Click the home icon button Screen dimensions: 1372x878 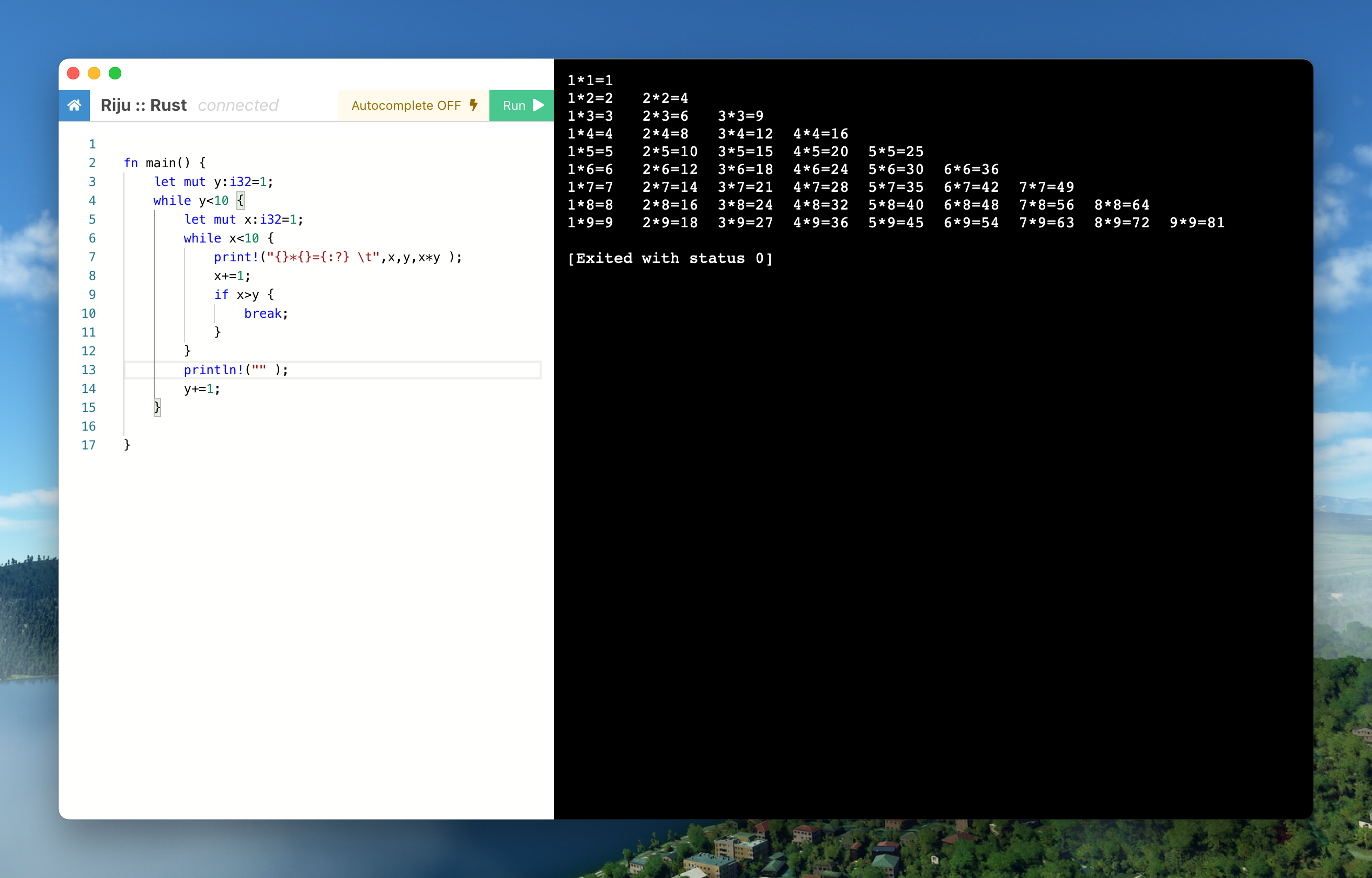[74, 106]
